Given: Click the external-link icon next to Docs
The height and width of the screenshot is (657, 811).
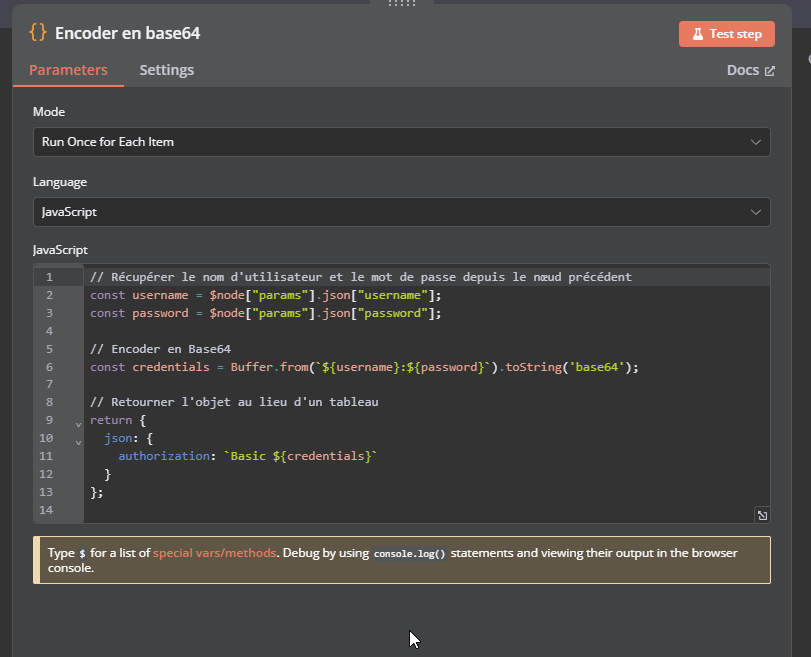Looking at the screenshot, I should coord(768,69).
